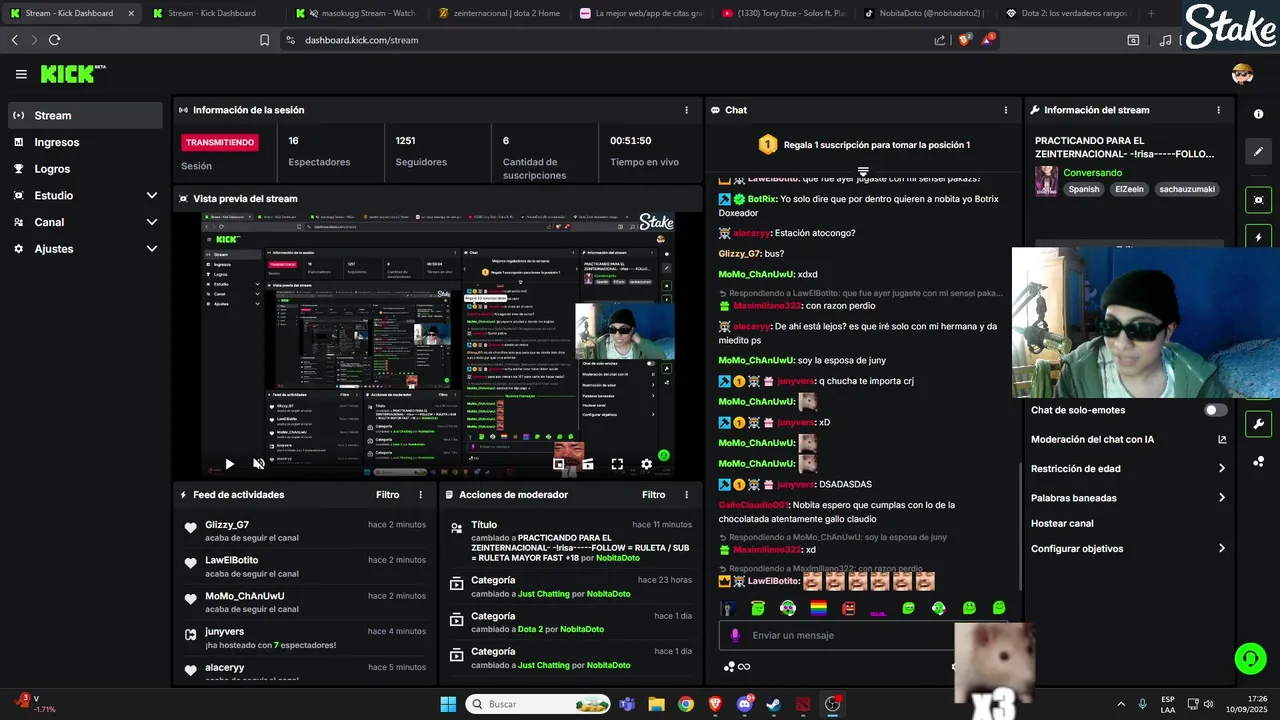Viewport: 1280px width, 720px height.
Task: Click the gift subscription banner in chat
Action: 864,145
